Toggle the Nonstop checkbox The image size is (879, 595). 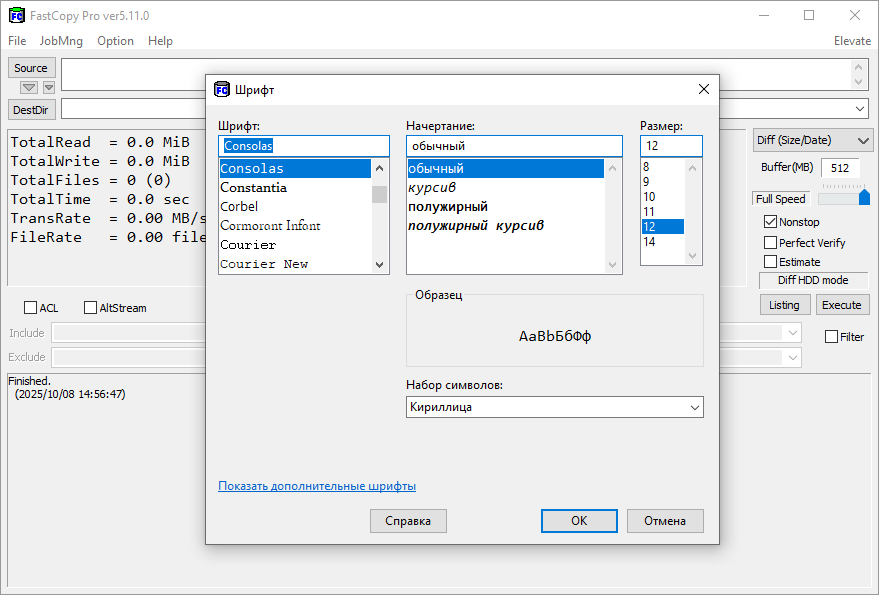[x=770, y=222]
